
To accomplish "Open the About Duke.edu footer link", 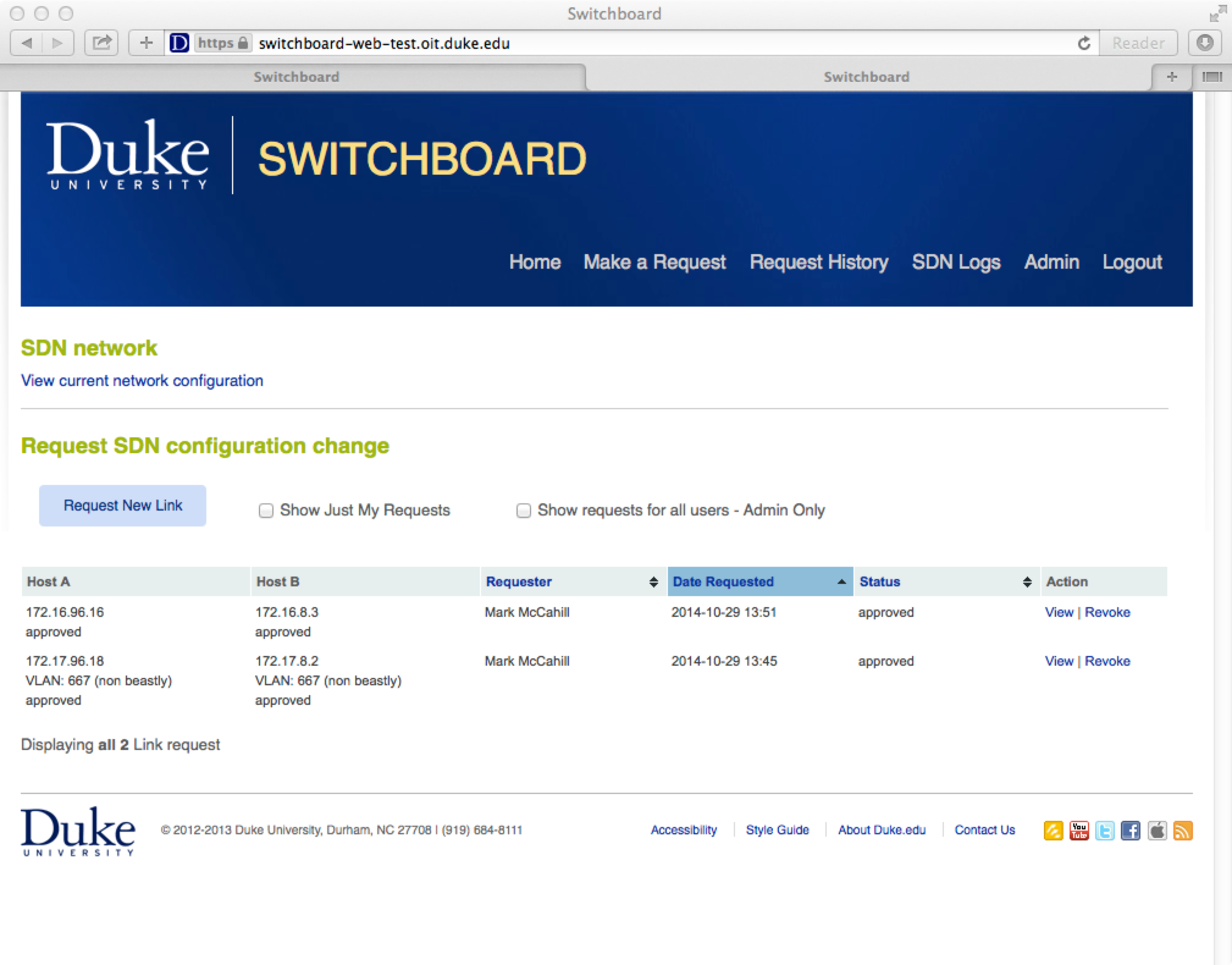I will [882, 830].
